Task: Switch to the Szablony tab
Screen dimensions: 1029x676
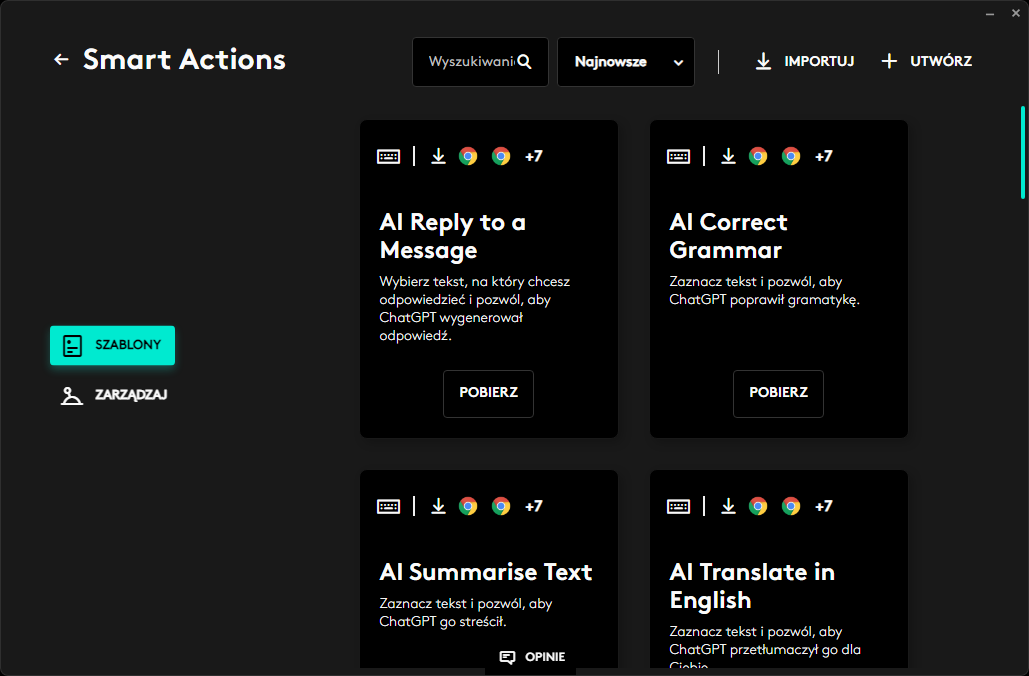Action: tap(112, 345)
